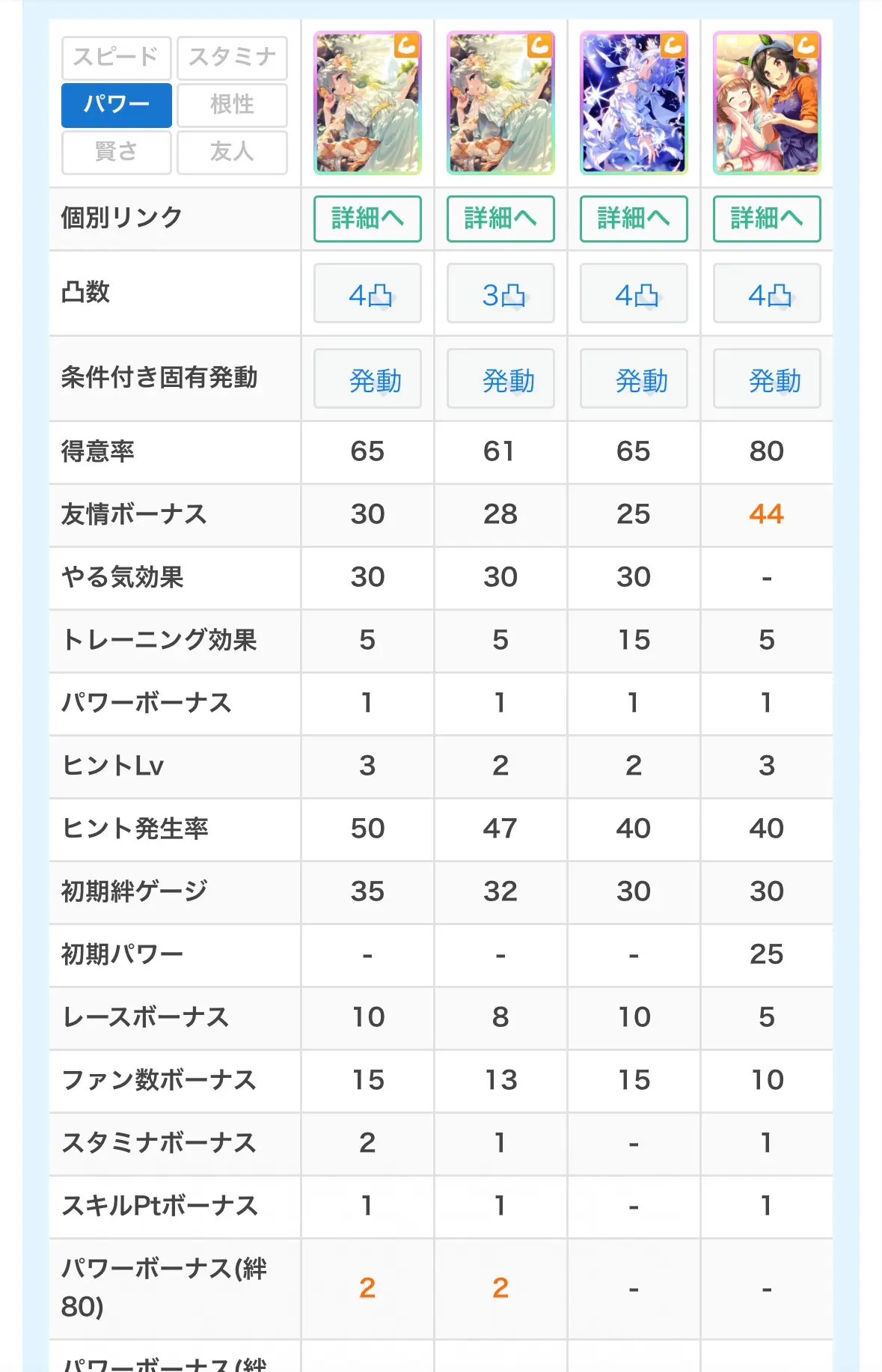
Task: Toggle 発動 setting for fourth card
Action: [767, 379]
